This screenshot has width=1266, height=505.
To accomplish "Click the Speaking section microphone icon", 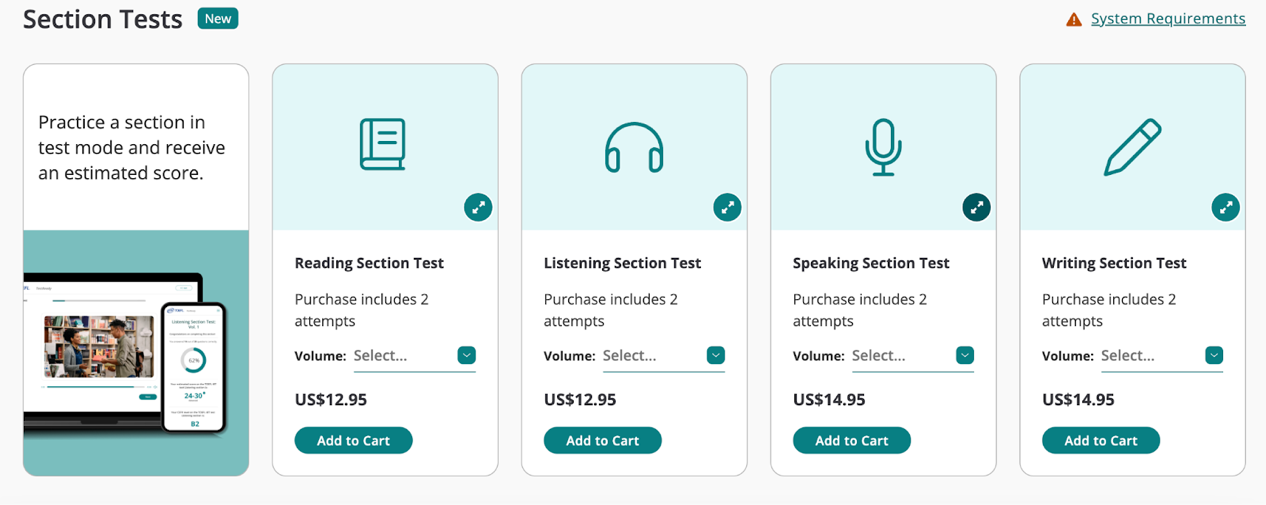I will pos(883,147).
